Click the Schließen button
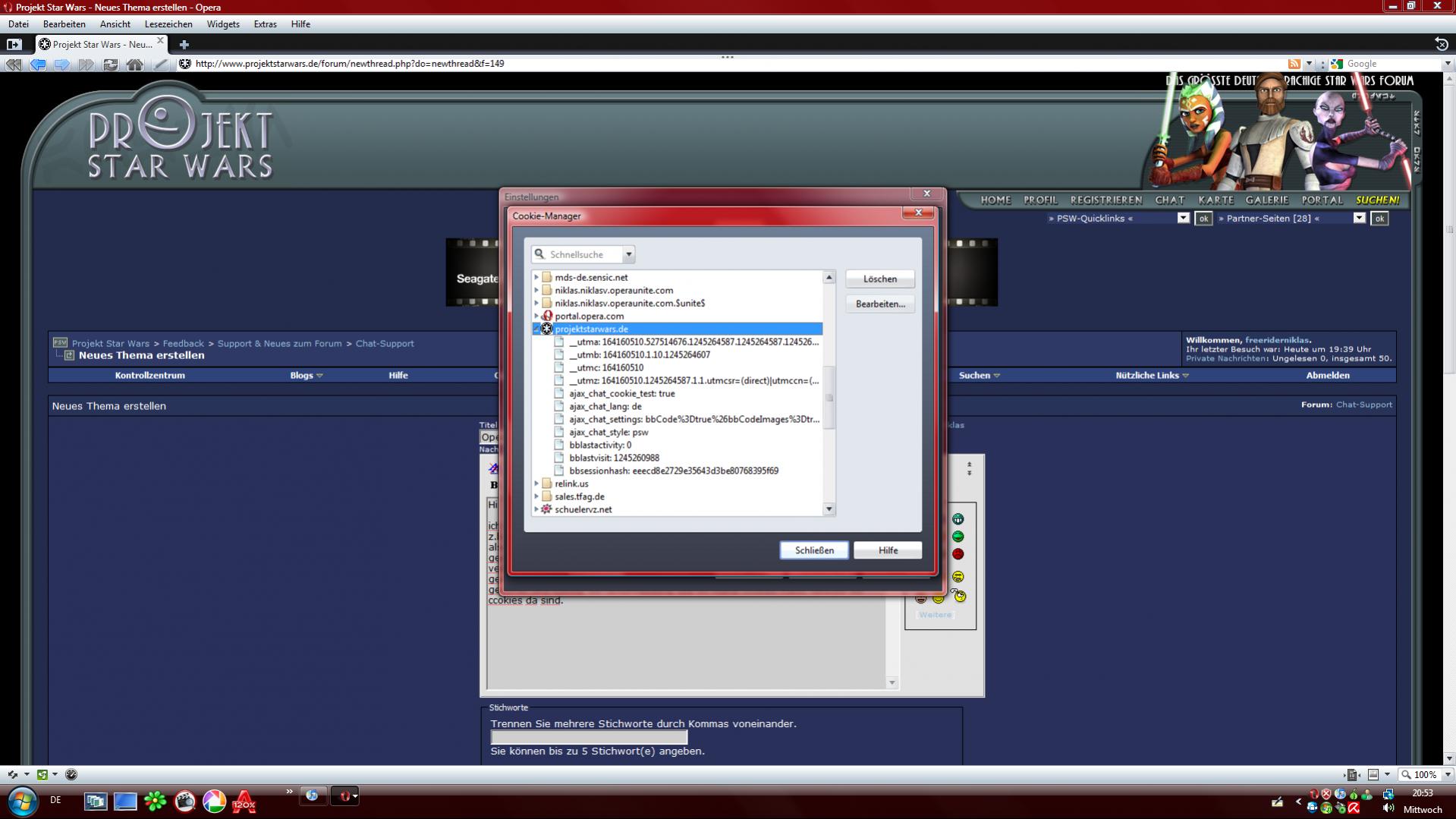 click(x=814, y=551)
